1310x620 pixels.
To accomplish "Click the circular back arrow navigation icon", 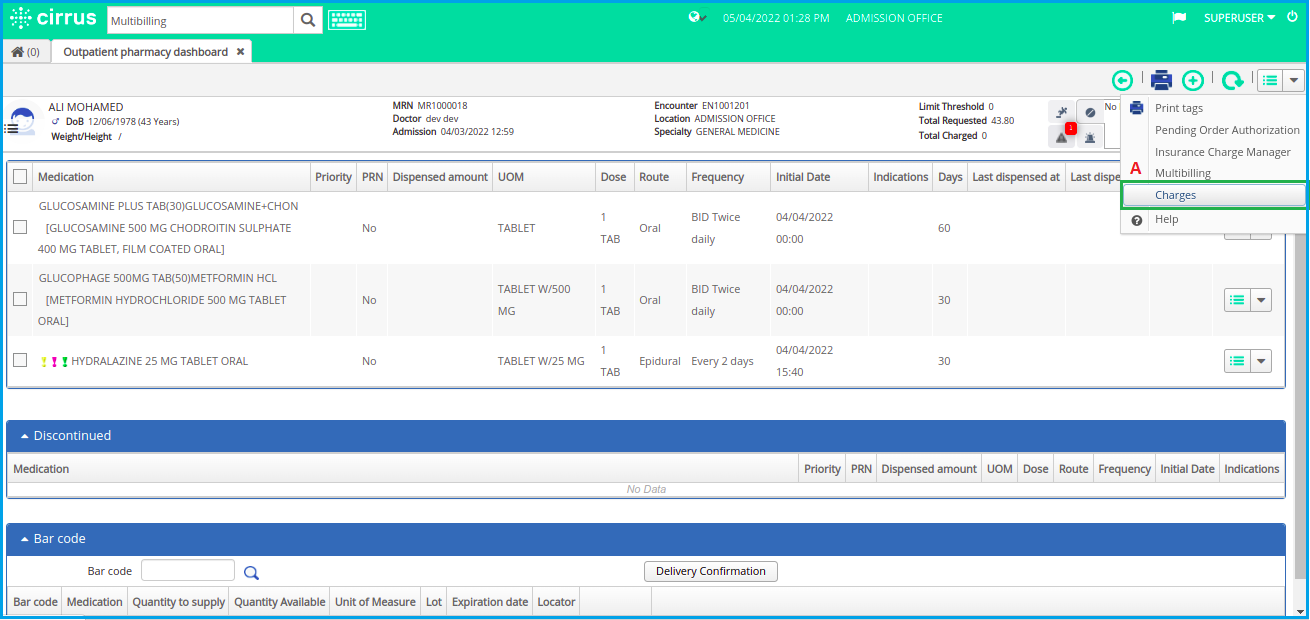I will [1122, 80].
